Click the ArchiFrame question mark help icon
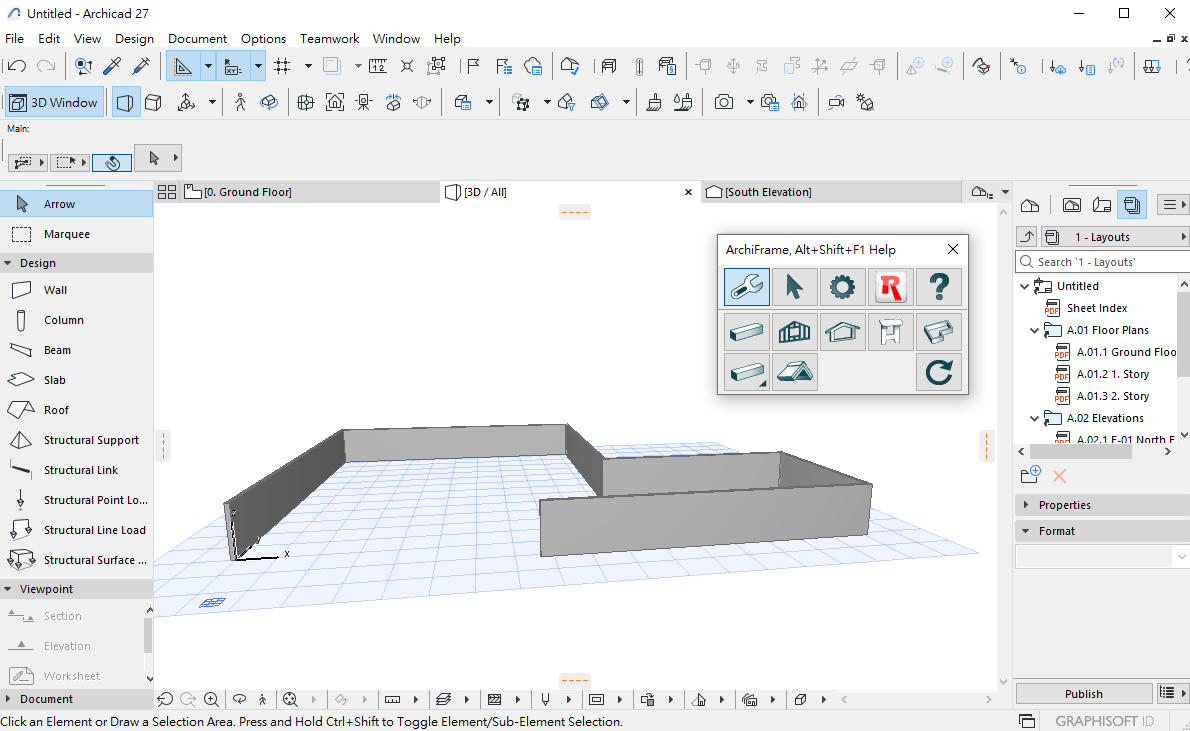This screenshot has width=1190, height=731. coord(939,287)
